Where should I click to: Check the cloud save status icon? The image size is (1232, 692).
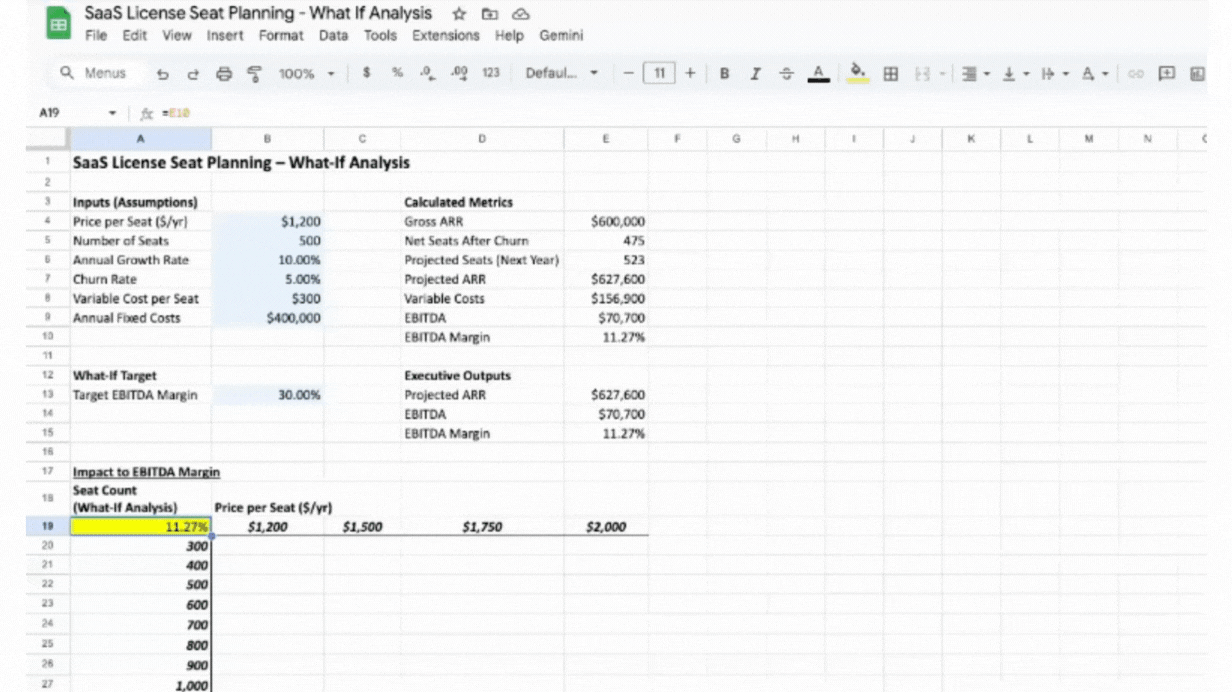tap(520, 14)
